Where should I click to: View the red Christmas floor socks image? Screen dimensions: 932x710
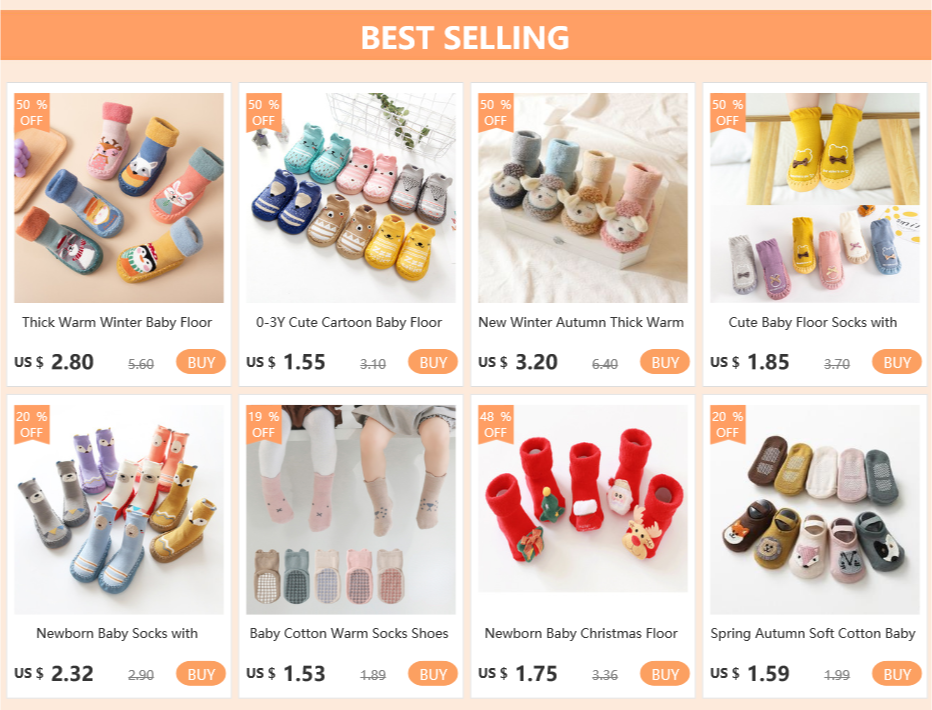click(582, 499)
